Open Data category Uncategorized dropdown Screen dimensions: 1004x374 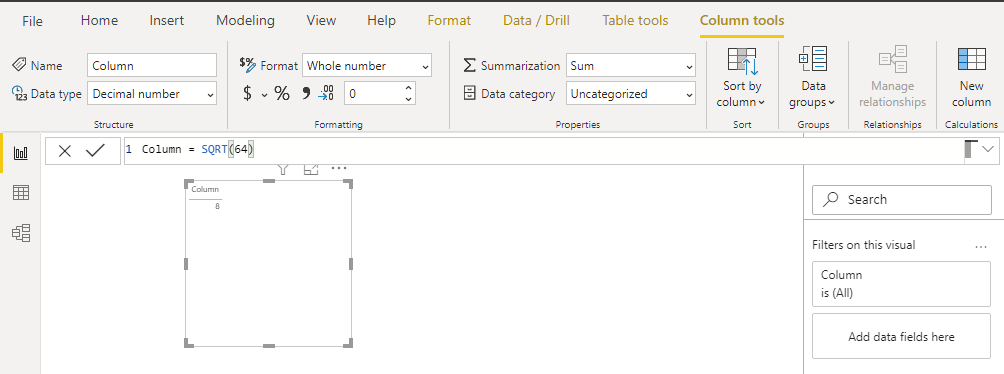tap(631, 94)
